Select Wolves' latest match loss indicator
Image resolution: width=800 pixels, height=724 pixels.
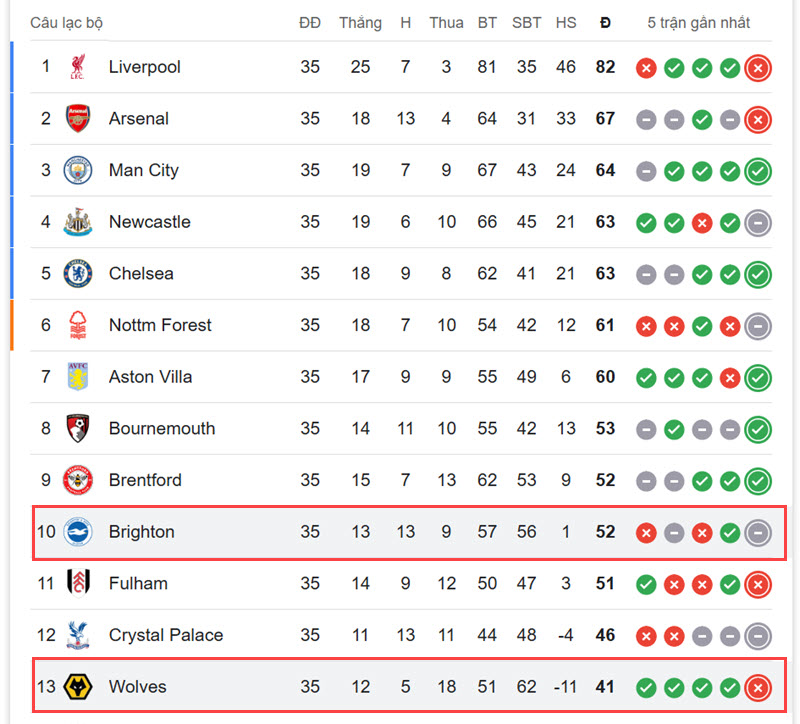[x=758, y=687]
